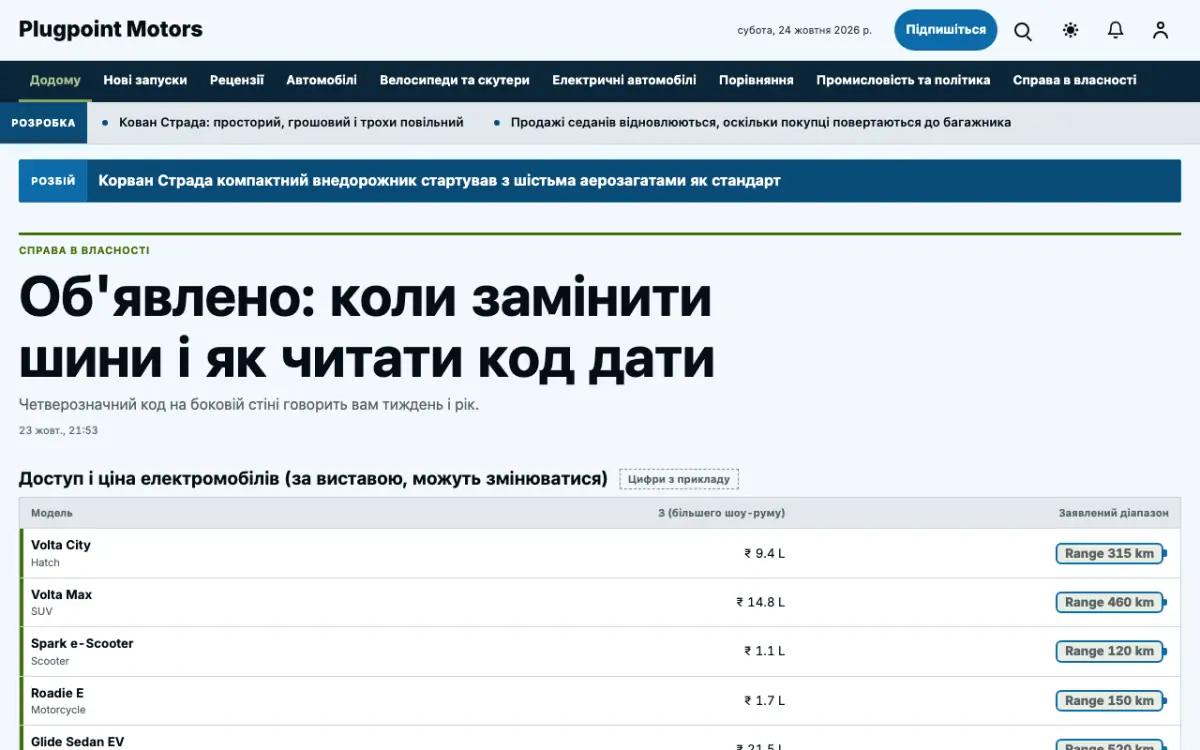Select the Volta City row
This screenshot has height=750, width=1200.
pos(600,553)
